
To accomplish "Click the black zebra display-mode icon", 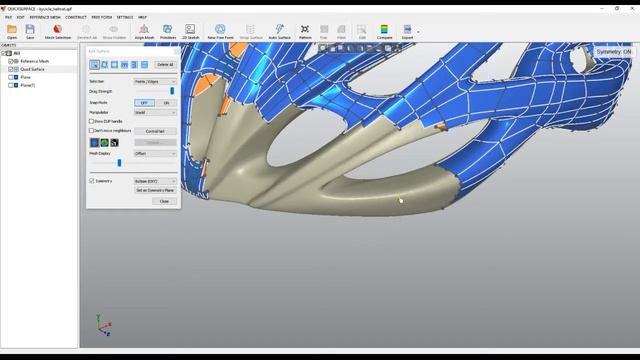I will tap(115, 142).
